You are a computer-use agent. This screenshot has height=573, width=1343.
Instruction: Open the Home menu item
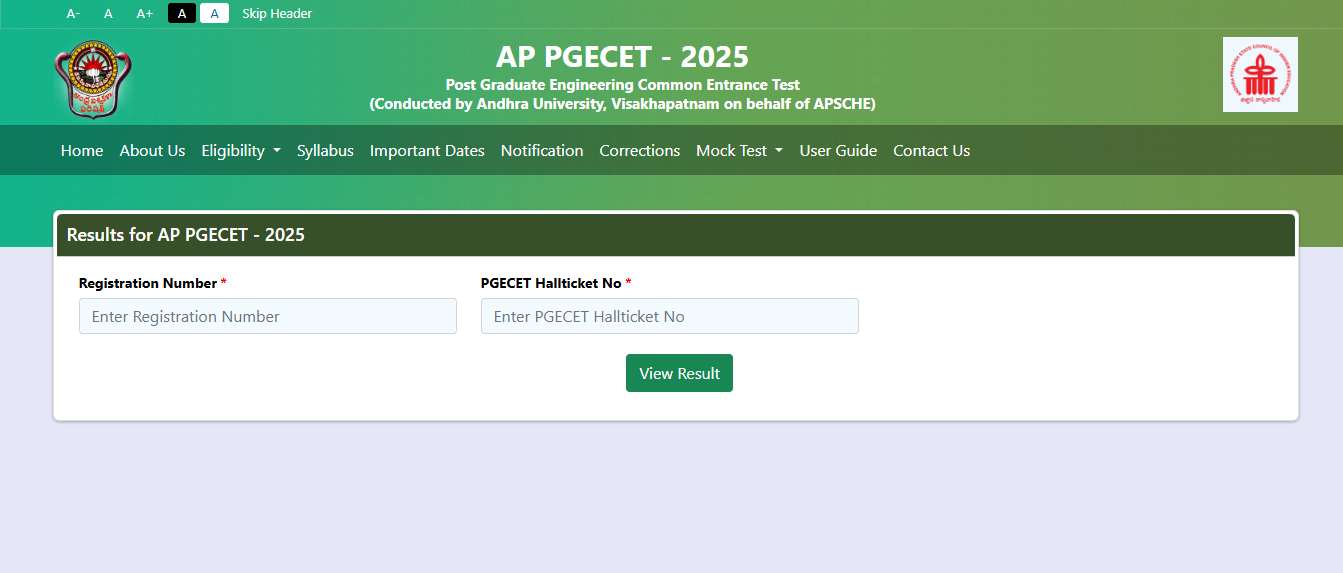click(82, 151)
